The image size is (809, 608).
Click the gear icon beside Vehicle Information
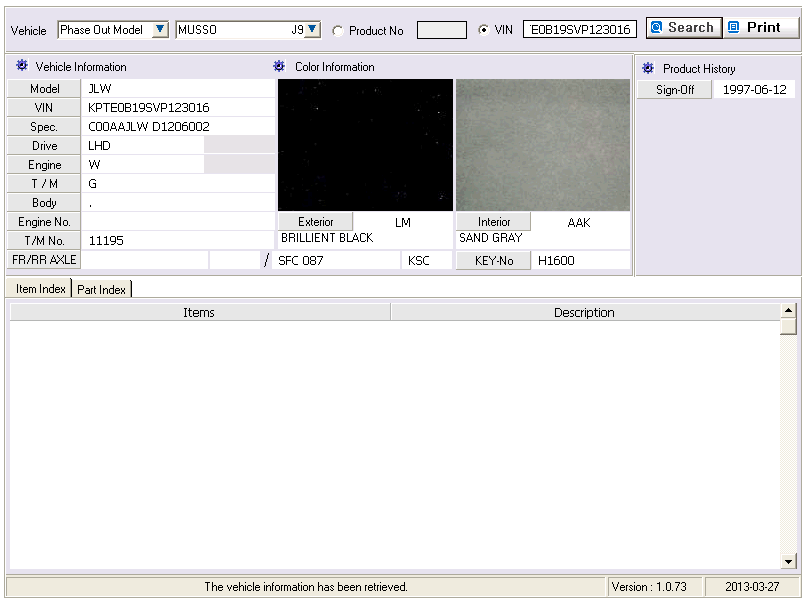pos(22,66)
